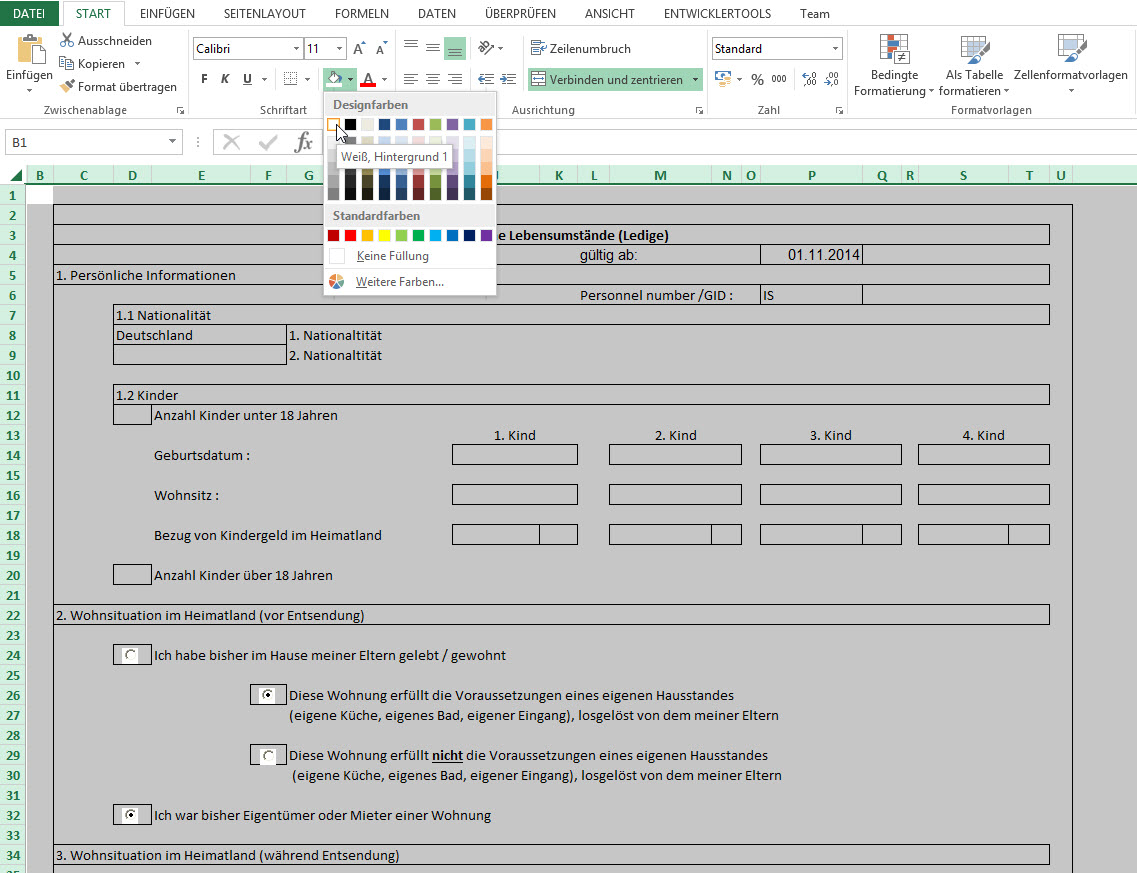Open the font size 11 dropdown
Screen dimensions: 1137x873
pyautogui.click(x=339, y=49)
